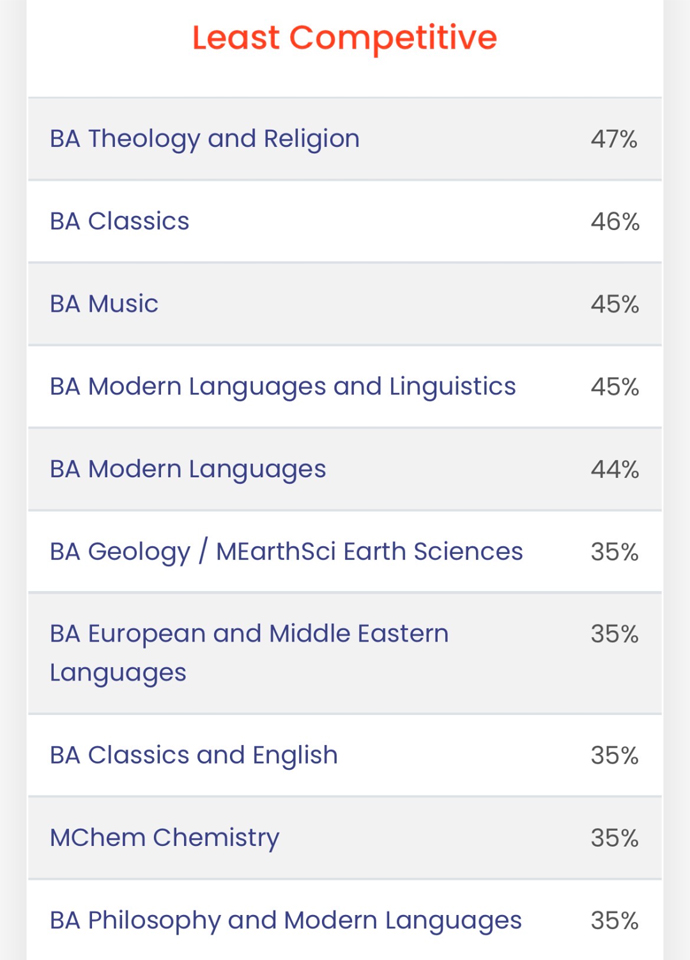Click 35% beside European and Middle Eastern Languages
Screen dimensions: 690x960
tap(614, 634)
